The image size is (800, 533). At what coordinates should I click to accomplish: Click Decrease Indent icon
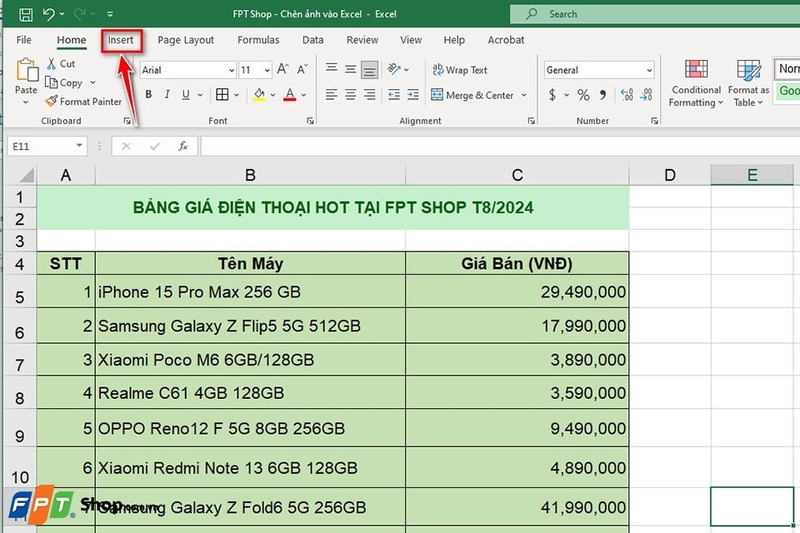point(394,94)
